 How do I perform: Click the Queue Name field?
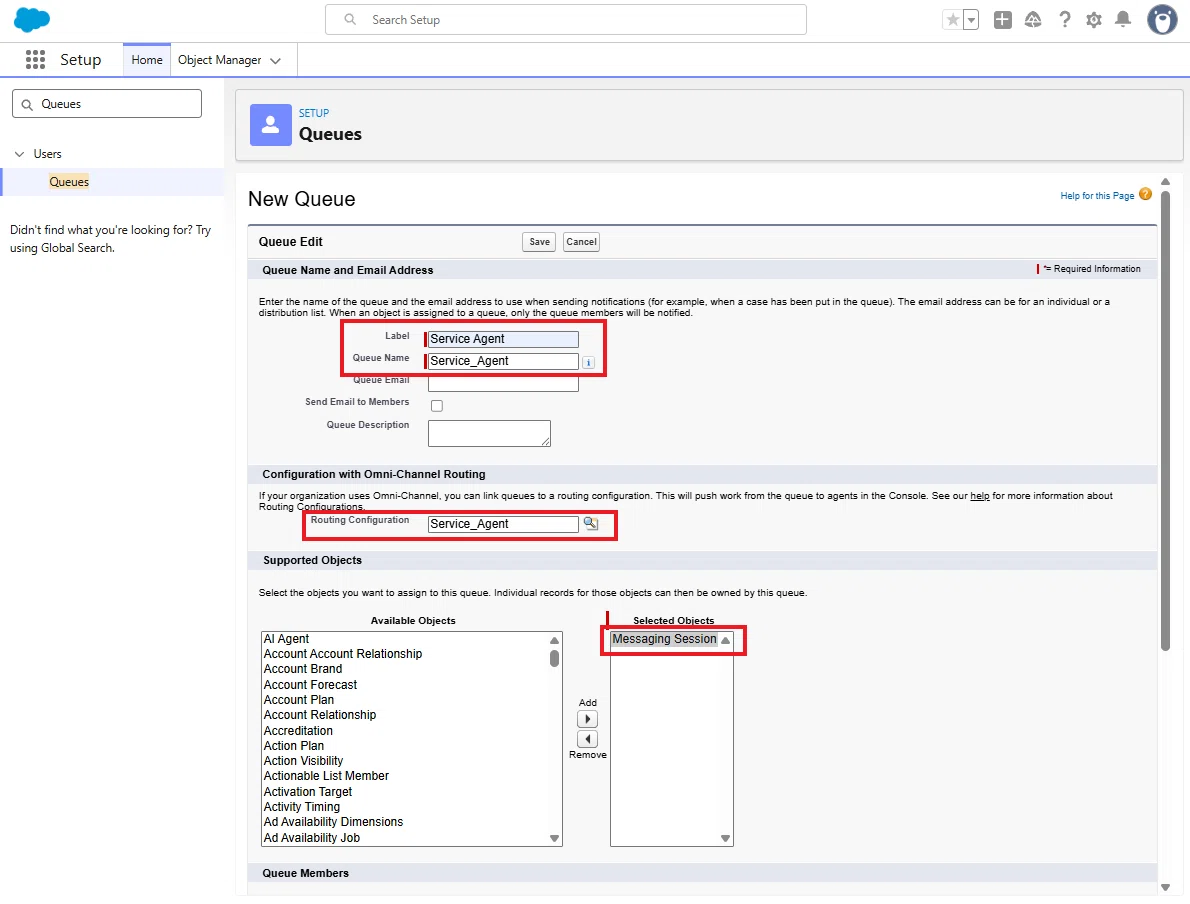click(503, 361)
